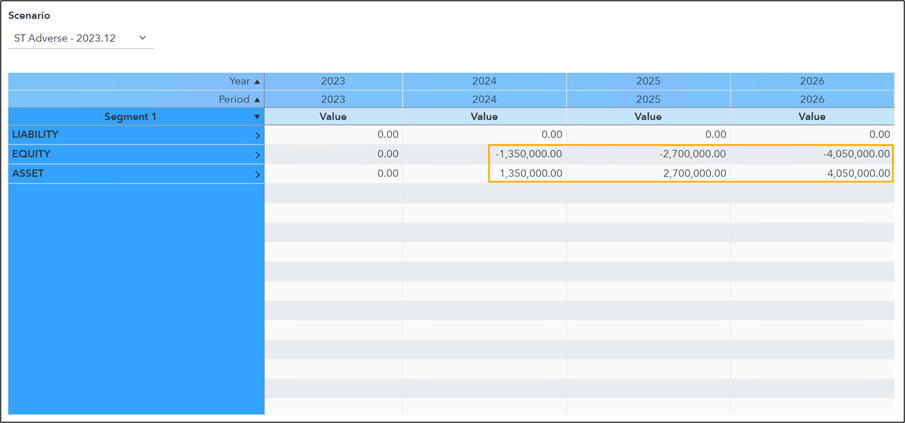Viewport: 905px width, 423px height.
Task: Click the 2026 Period column header
Action: pyautogui.click(x=812, y=99)
